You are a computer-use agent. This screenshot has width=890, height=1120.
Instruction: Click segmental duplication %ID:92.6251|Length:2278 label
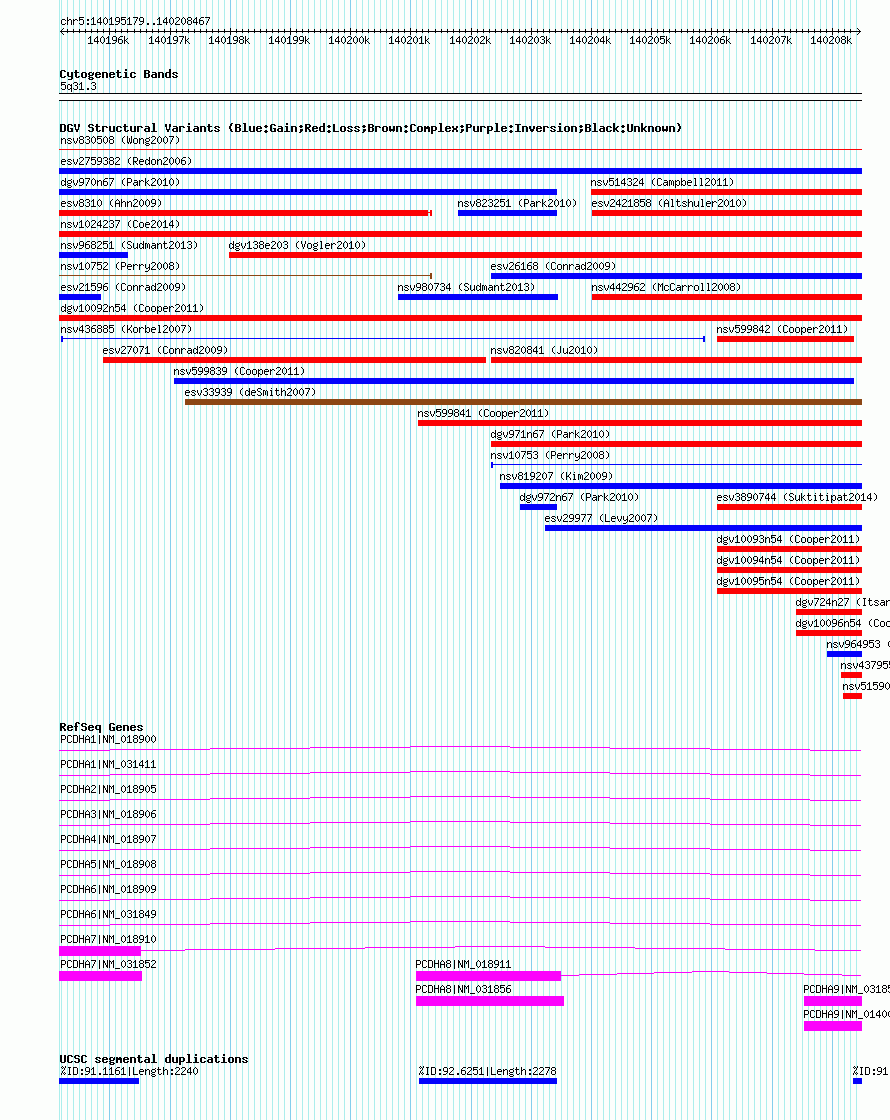(488, 1071)
